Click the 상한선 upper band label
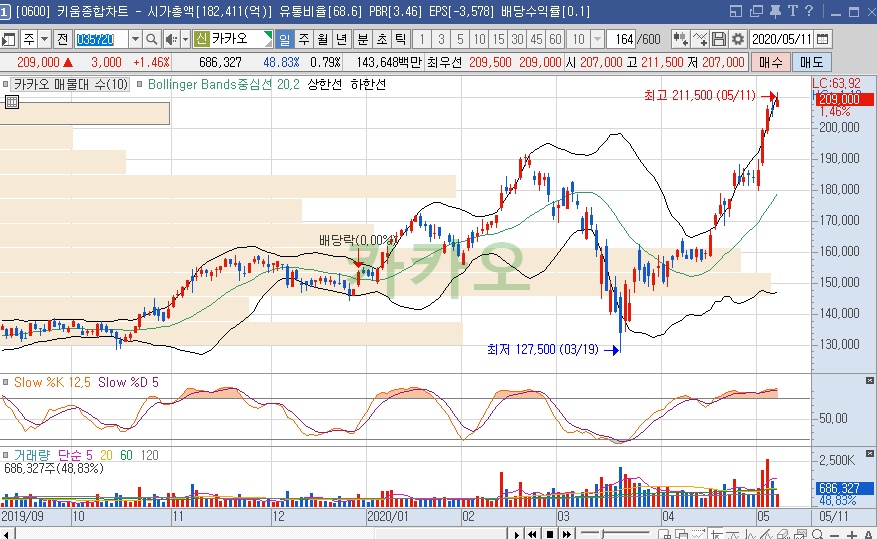This screenshot has height=539, width=877. coord(324,84)
